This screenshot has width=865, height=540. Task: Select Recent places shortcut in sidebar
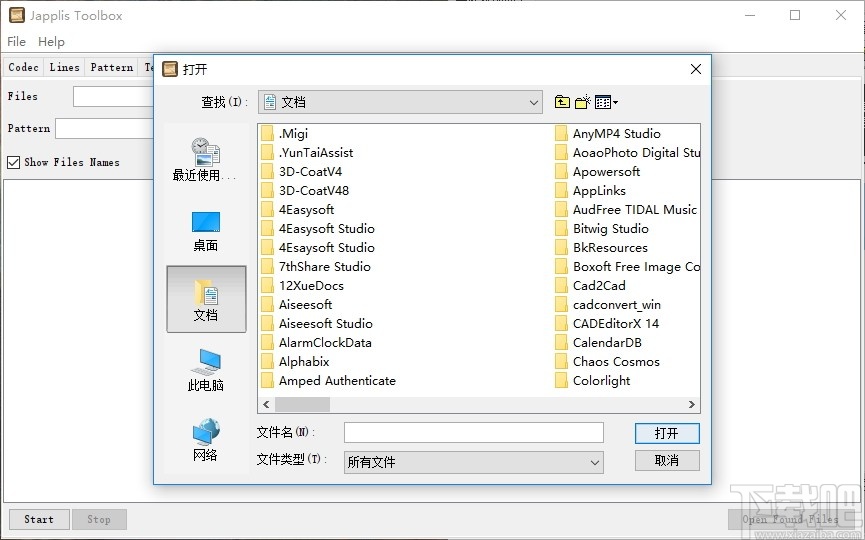(x=205, y=160)
